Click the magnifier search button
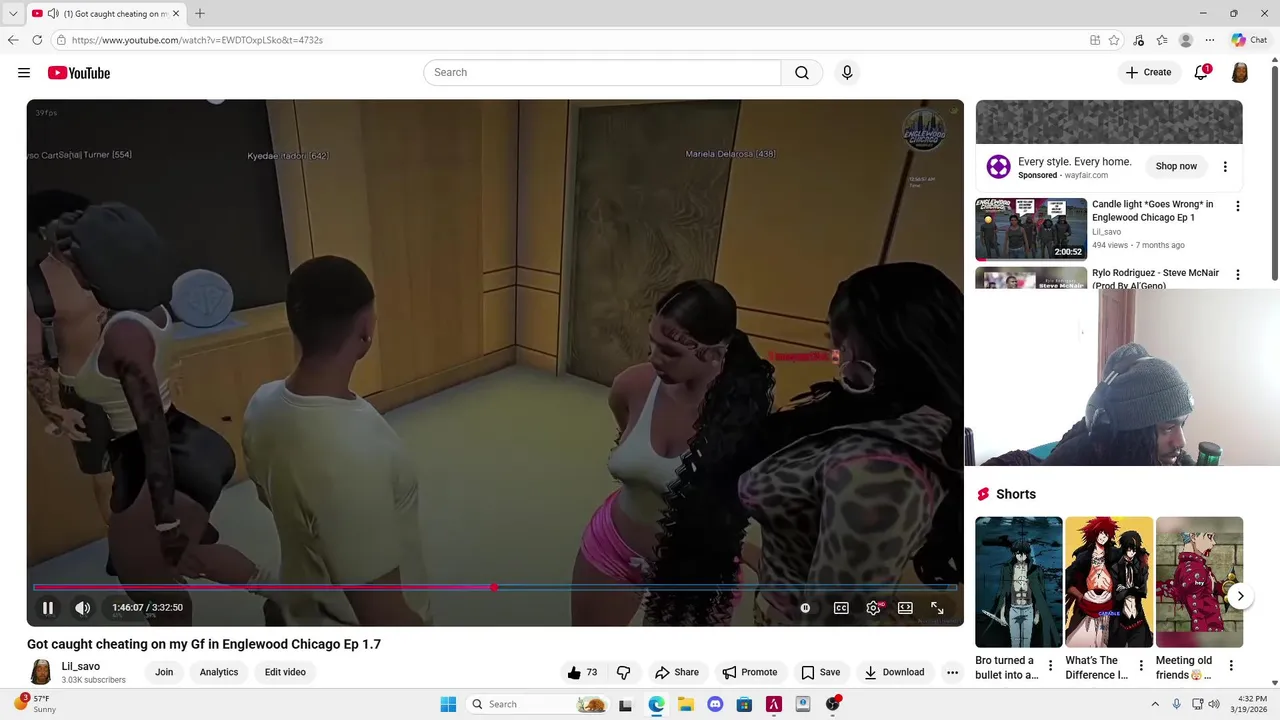Image resolution: width=1280 pixels, height=720 pixels. tap(802, 72)
